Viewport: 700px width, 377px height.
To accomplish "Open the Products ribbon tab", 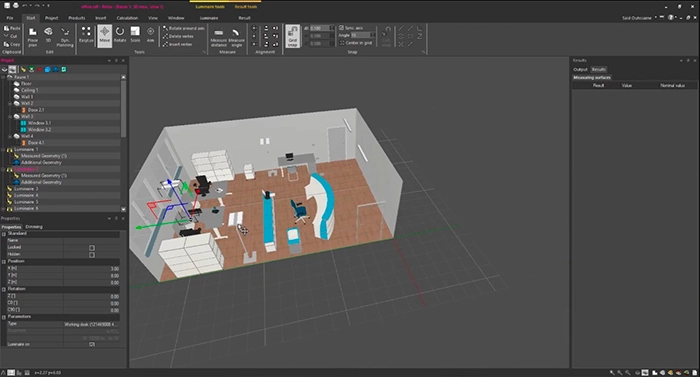I will click(x=76, y=18).
